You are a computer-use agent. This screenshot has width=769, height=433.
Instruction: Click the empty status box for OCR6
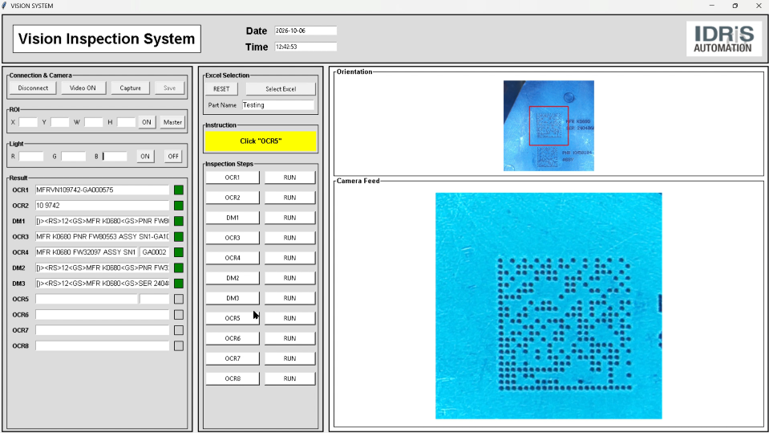click(x=179, y=315)
